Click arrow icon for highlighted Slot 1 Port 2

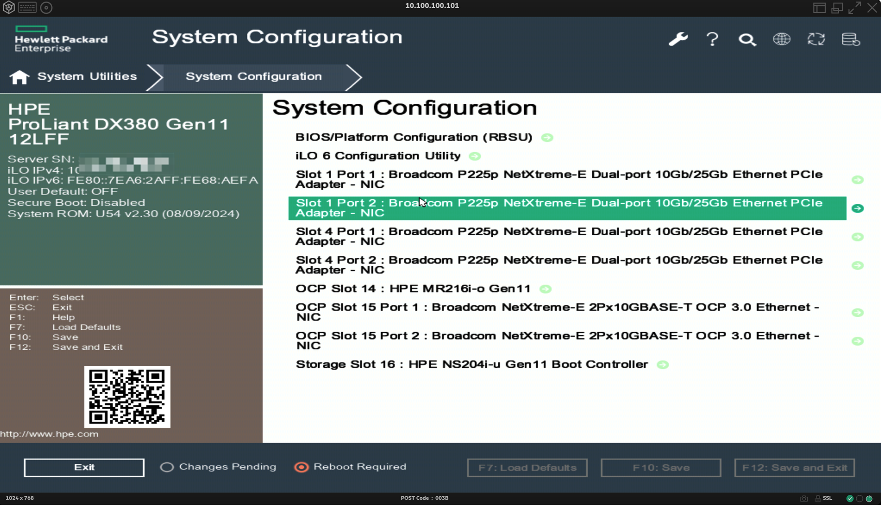(857, 208)
